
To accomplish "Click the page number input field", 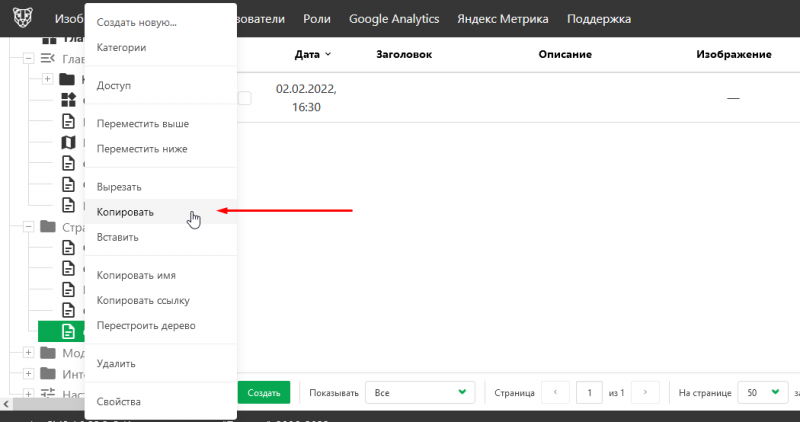I will coord(591,393).
